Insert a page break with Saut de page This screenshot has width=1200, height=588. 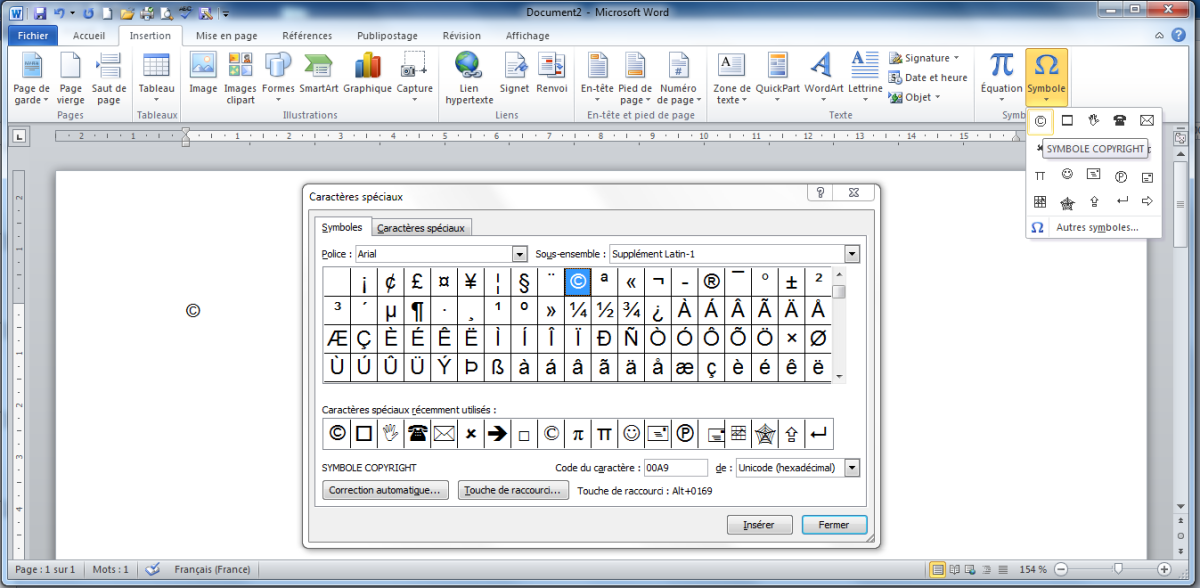coord(109,79)
